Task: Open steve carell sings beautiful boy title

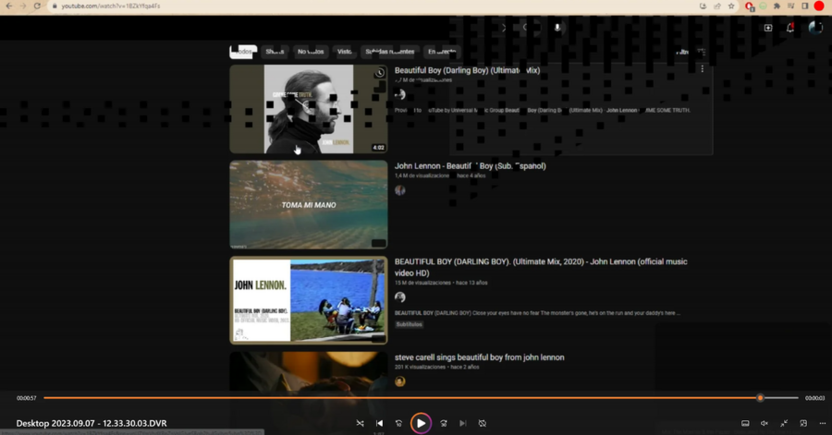Action: 479,358
